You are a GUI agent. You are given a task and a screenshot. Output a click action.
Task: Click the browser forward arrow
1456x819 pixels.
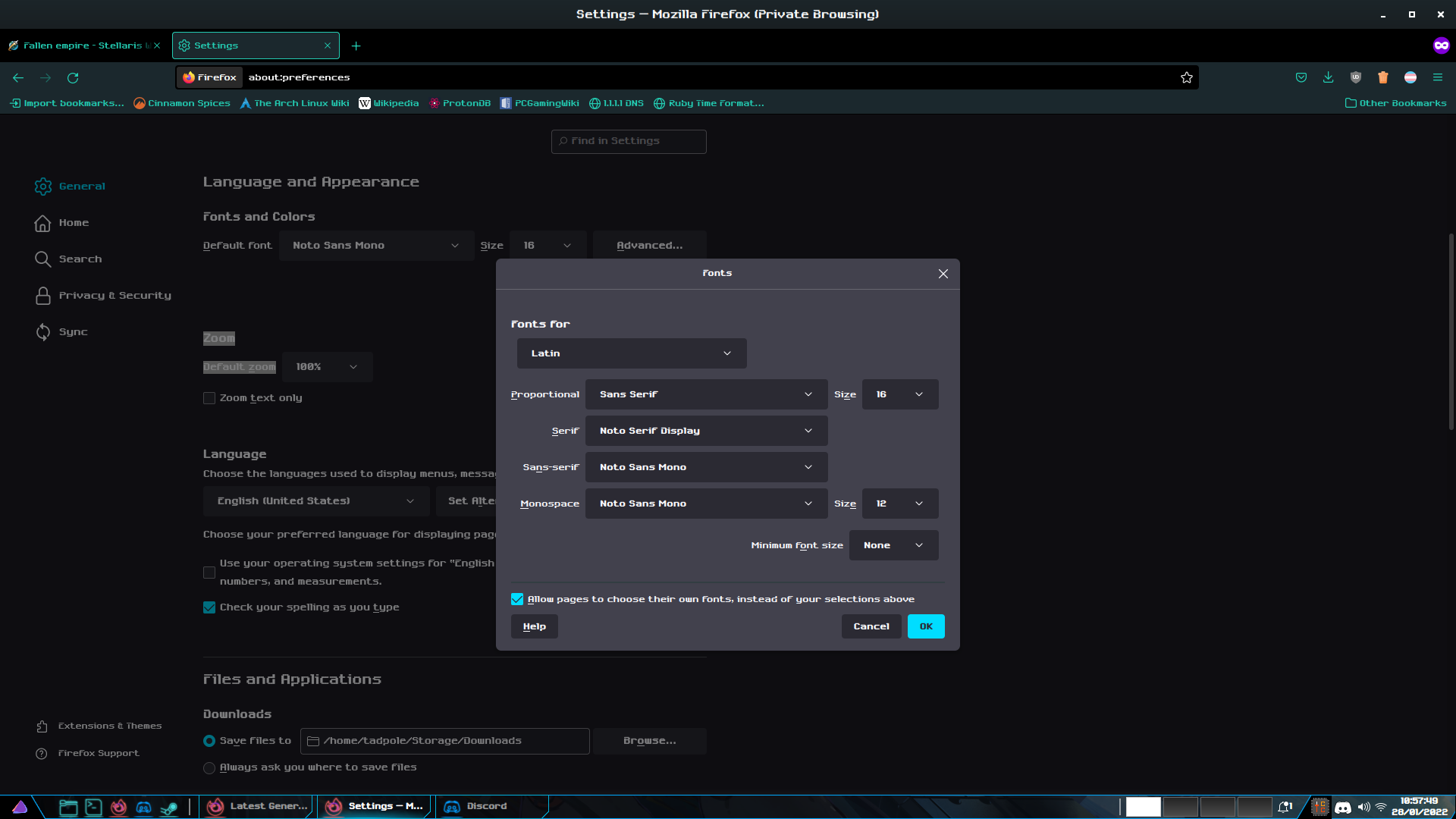coord(45,77)
